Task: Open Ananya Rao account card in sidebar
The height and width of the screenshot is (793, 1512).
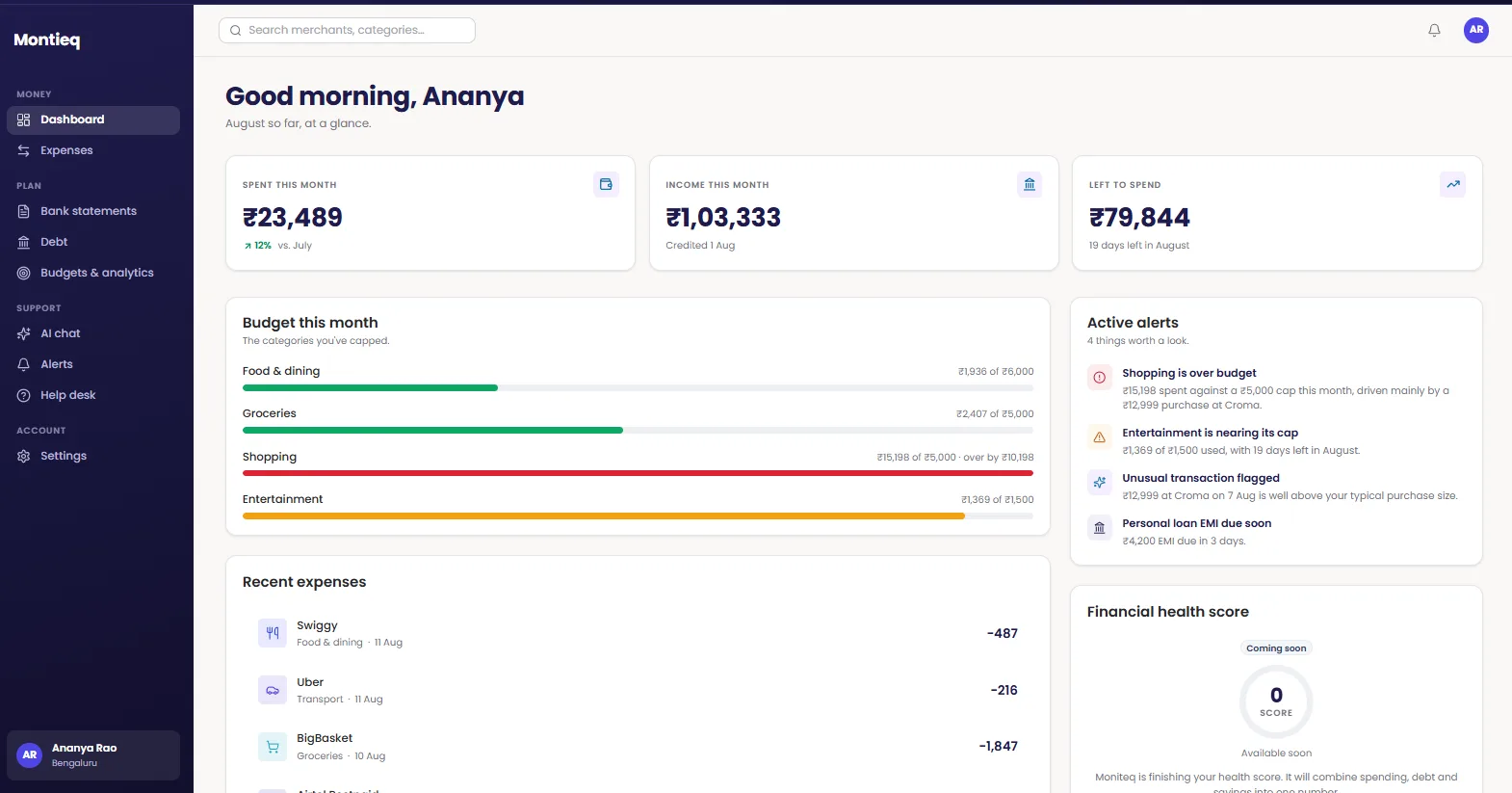Action: pos(93,755)
